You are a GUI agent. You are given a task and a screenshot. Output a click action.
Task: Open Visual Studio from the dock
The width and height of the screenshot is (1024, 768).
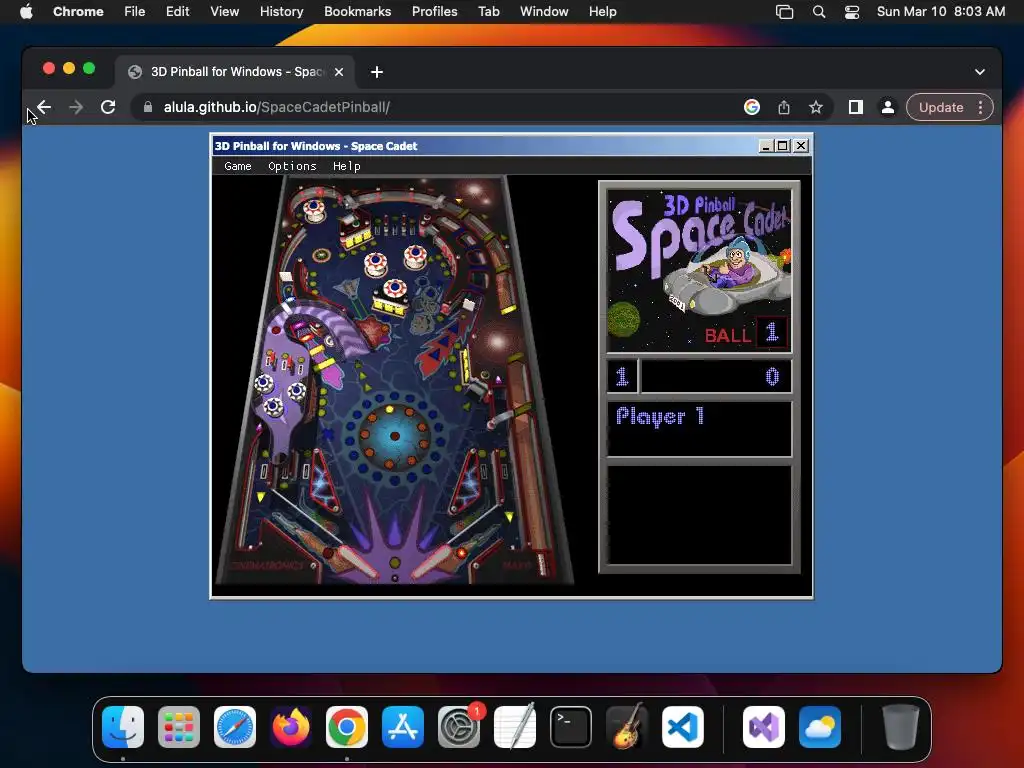763,727
